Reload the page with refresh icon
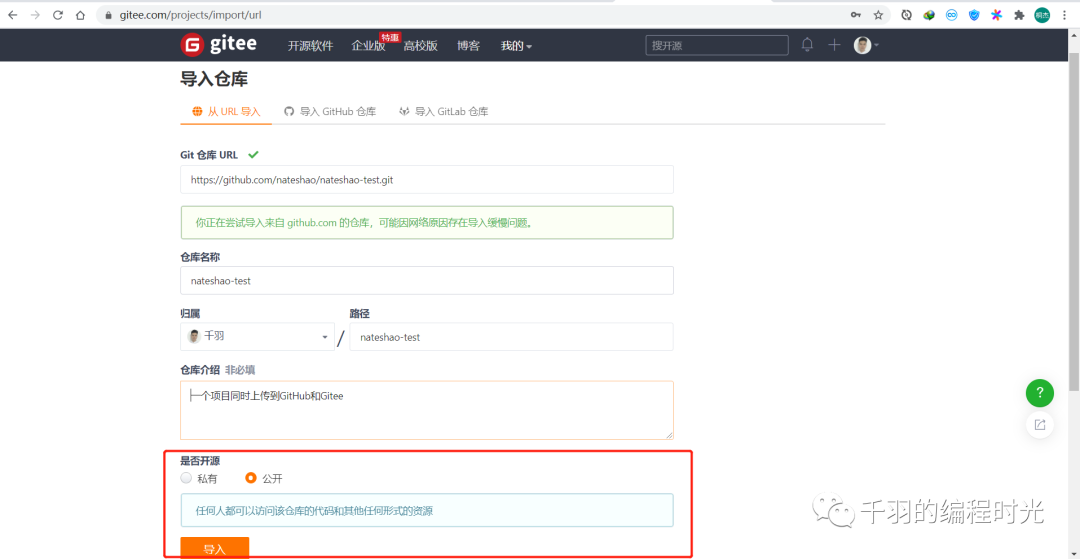Screen dimensions: 1080x559 click(x=58, y=14)
